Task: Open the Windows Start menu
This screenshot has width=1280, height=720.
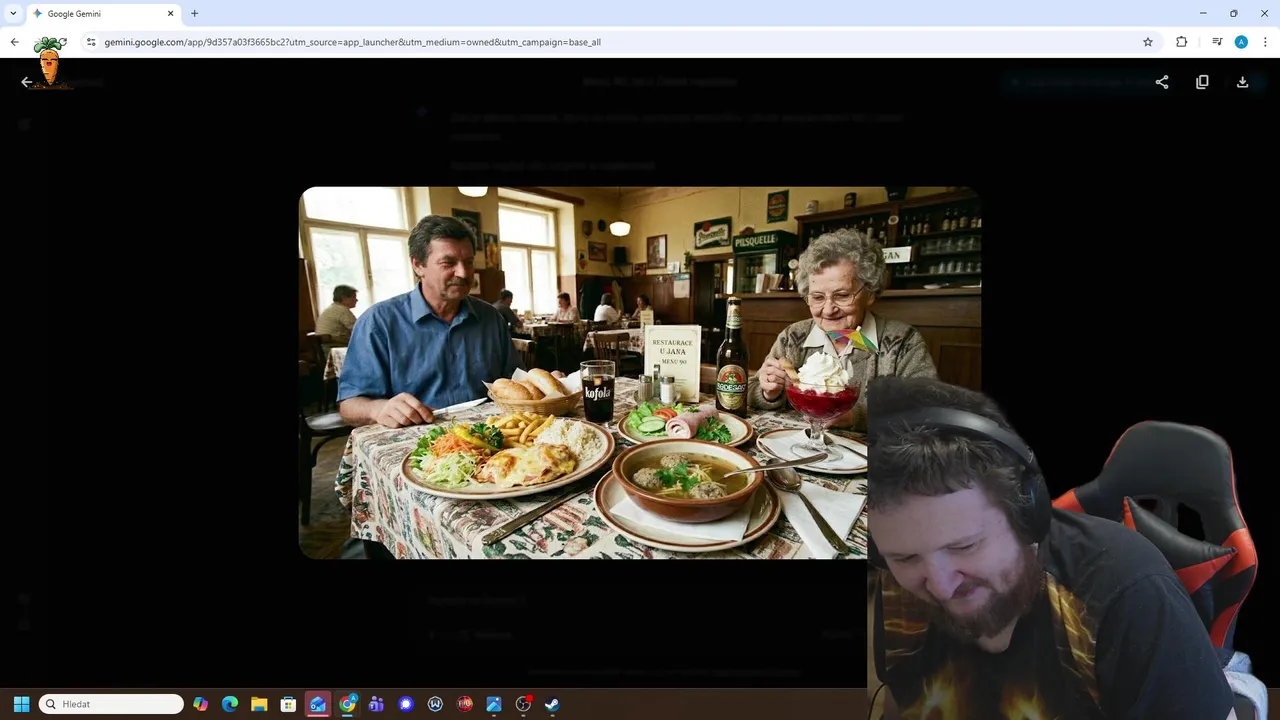Action: (x=21, y=704)
